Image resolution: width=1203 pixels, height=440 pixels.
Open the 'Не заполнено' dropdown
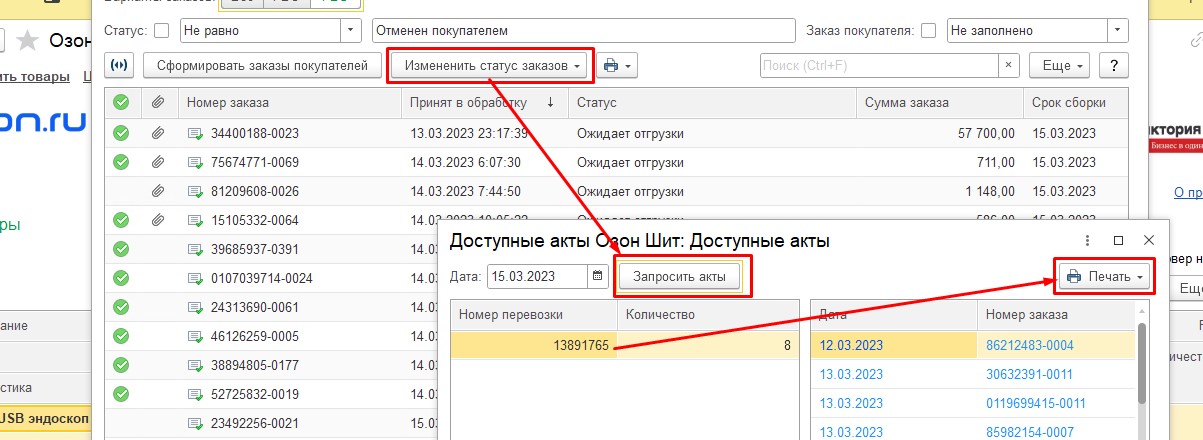1116,31
